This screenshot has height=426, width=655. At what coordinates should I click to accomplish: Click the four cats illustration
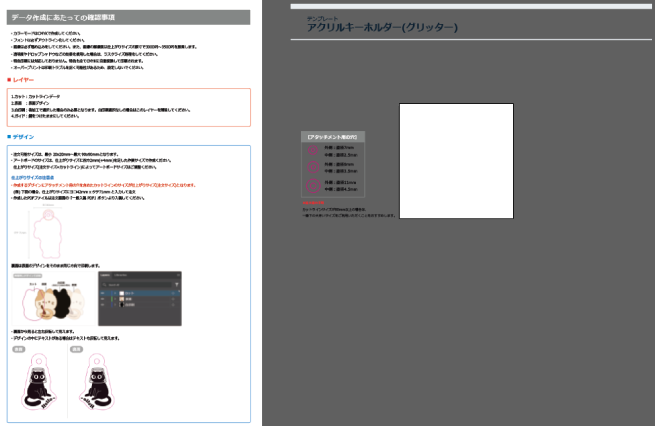[x=50, y=298]
